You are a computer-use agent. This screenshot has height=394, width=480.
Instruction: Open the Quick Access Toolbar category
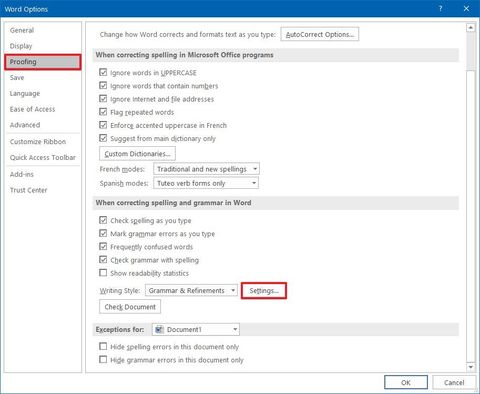tap(43, 157)
